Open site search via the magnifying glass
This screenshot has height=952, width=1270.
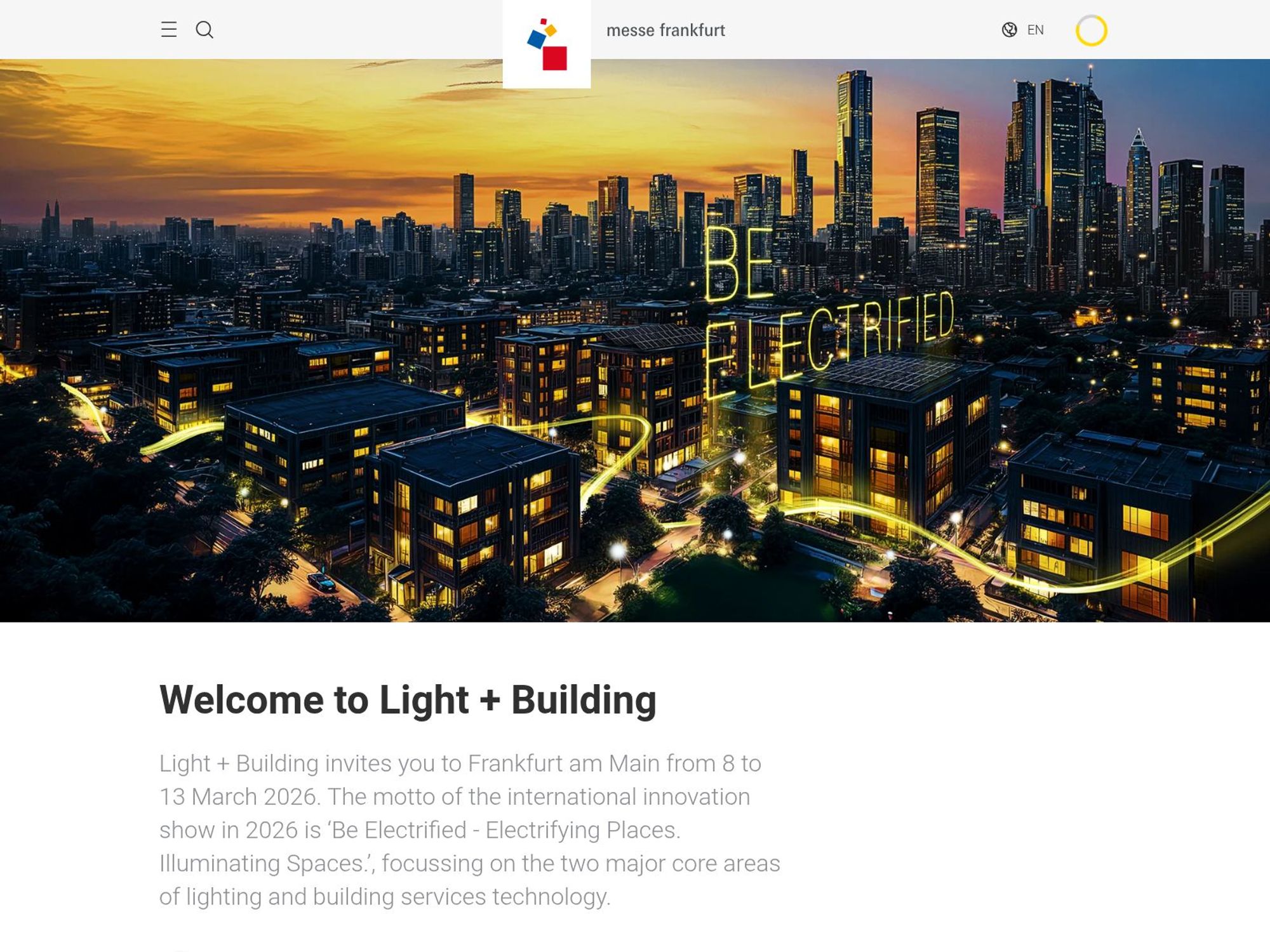[206, 30]
